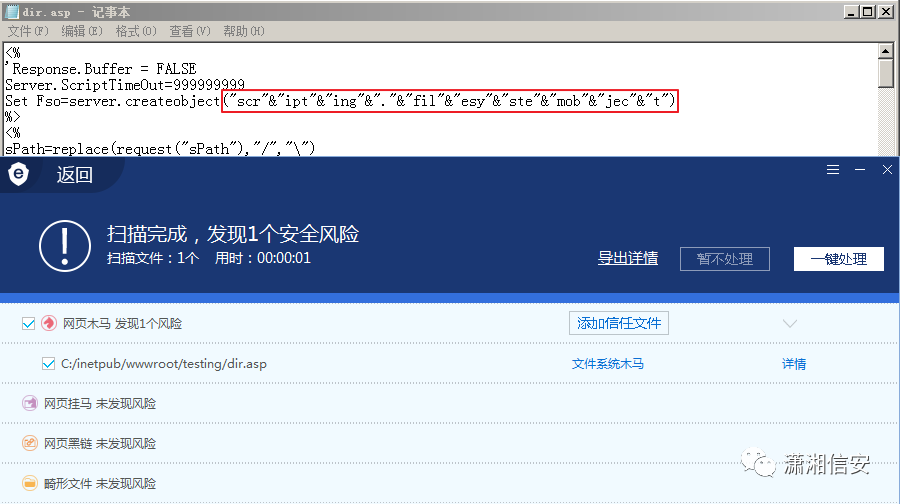Click the Notepad vertical scrollbar thumb

click(886, 73)
